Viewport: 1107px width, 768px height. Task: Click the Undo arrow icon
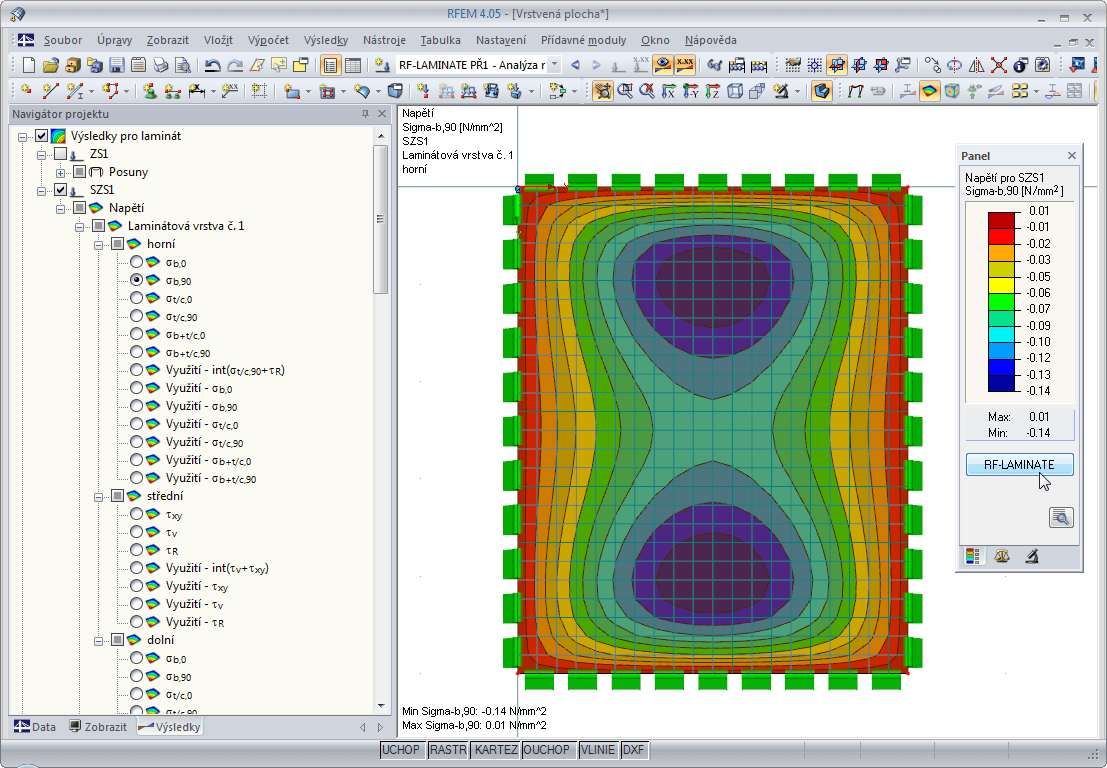point(212,65)
